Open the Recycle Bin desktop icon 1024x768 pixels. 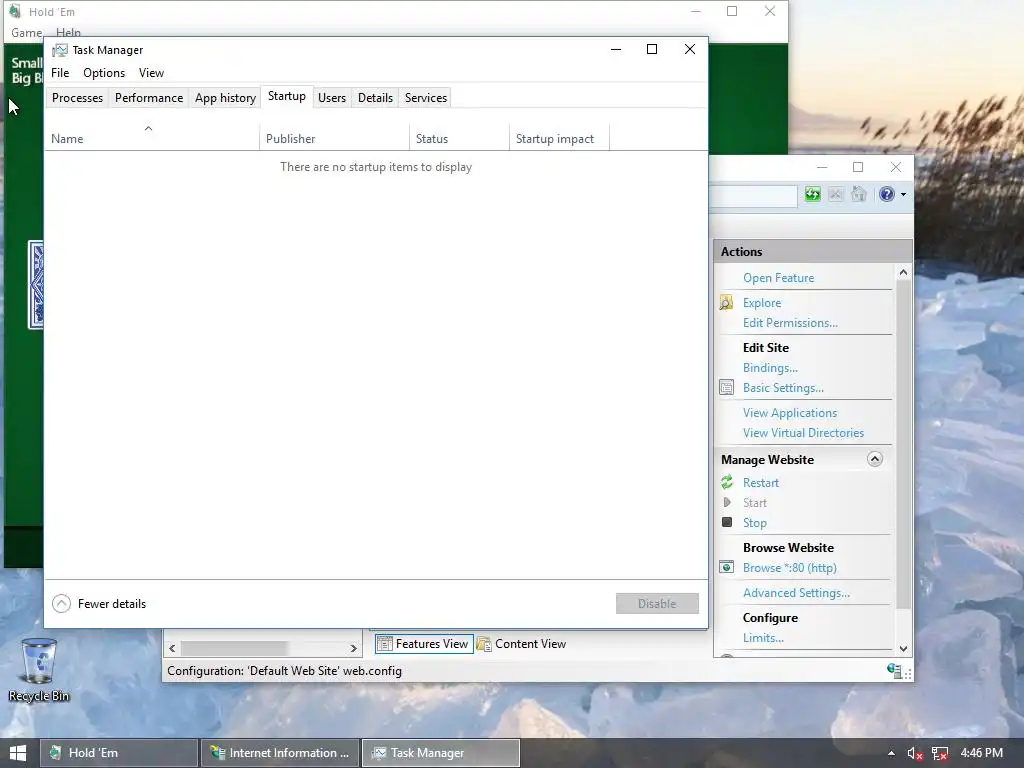39,670
